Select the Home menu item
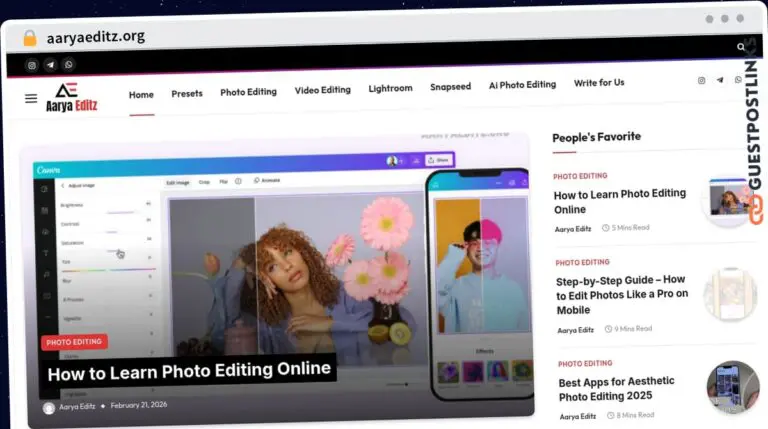The height and width of the screenshot is (429, 768). (141, 94)
